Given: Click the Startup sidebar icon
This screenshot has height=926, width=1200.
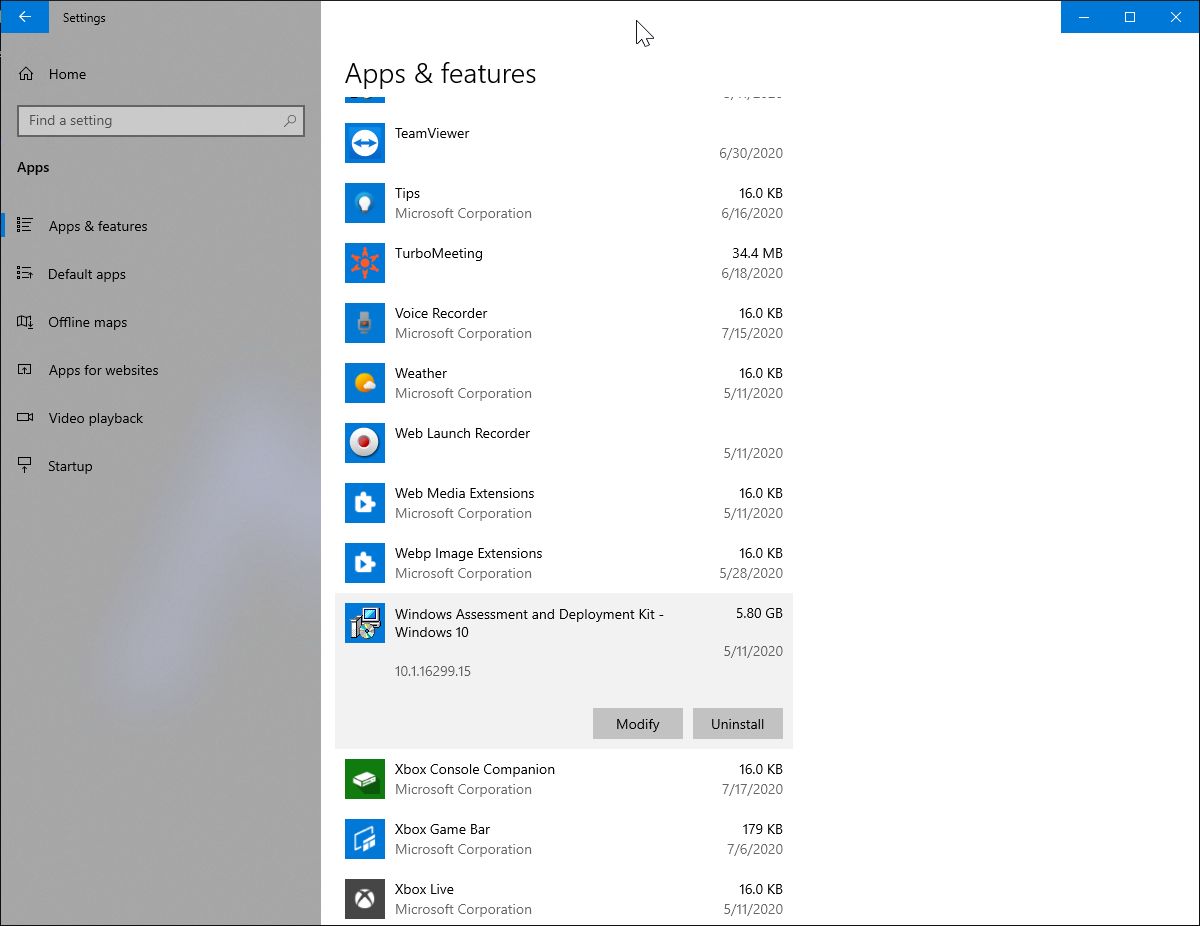Looking at the screenshot, I should (x=26, y=466).
